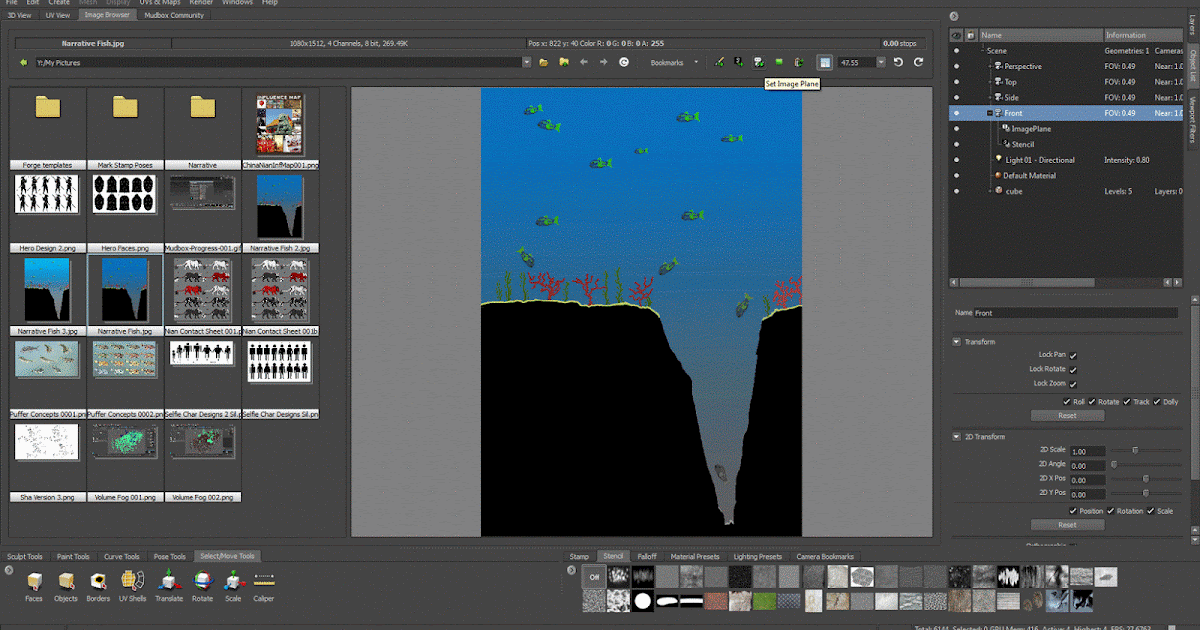Click the Set Image Plane icon
Image resolution: width=1200 pixels, height=630 pixels.
point(758,62)
